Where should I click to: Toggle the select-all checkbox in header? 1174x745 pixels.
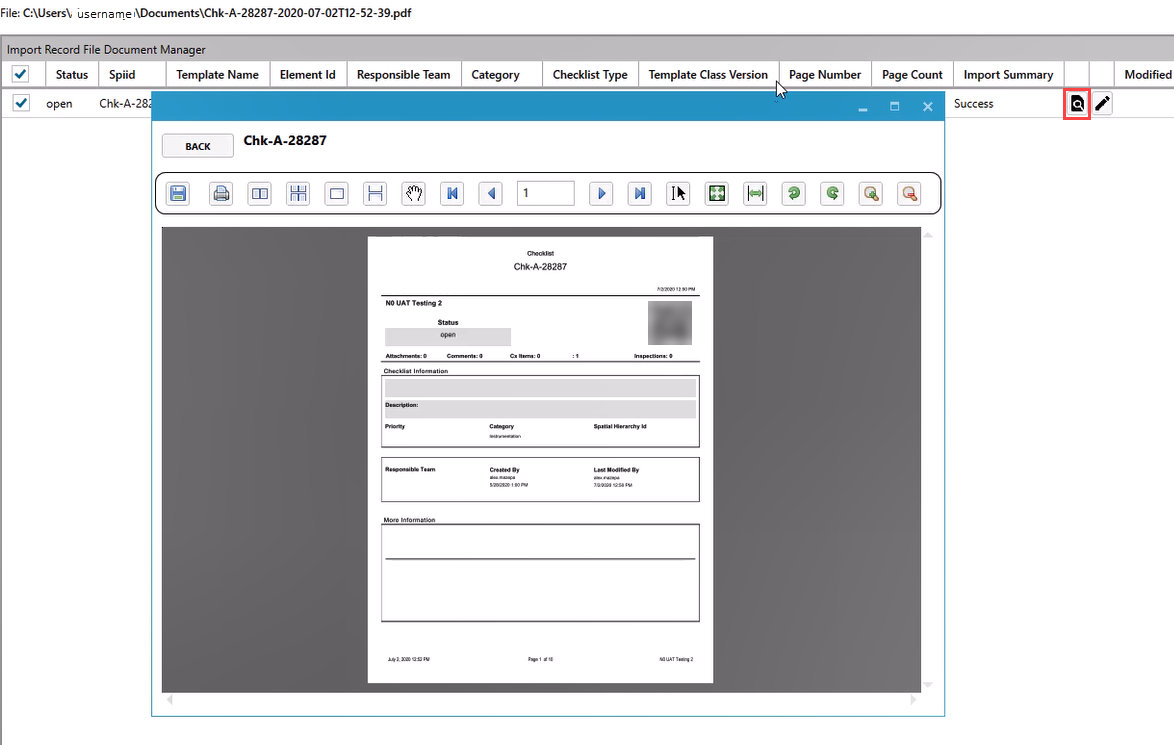(20, 74)
